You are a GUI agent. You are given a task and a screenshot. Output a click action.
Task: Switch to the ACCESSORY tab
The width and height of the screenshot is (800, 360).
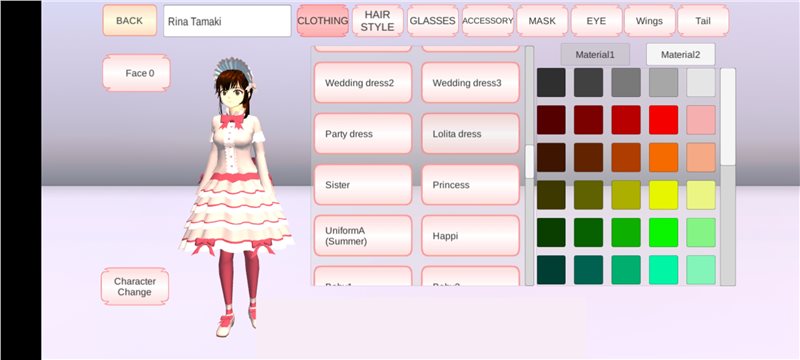488,21
